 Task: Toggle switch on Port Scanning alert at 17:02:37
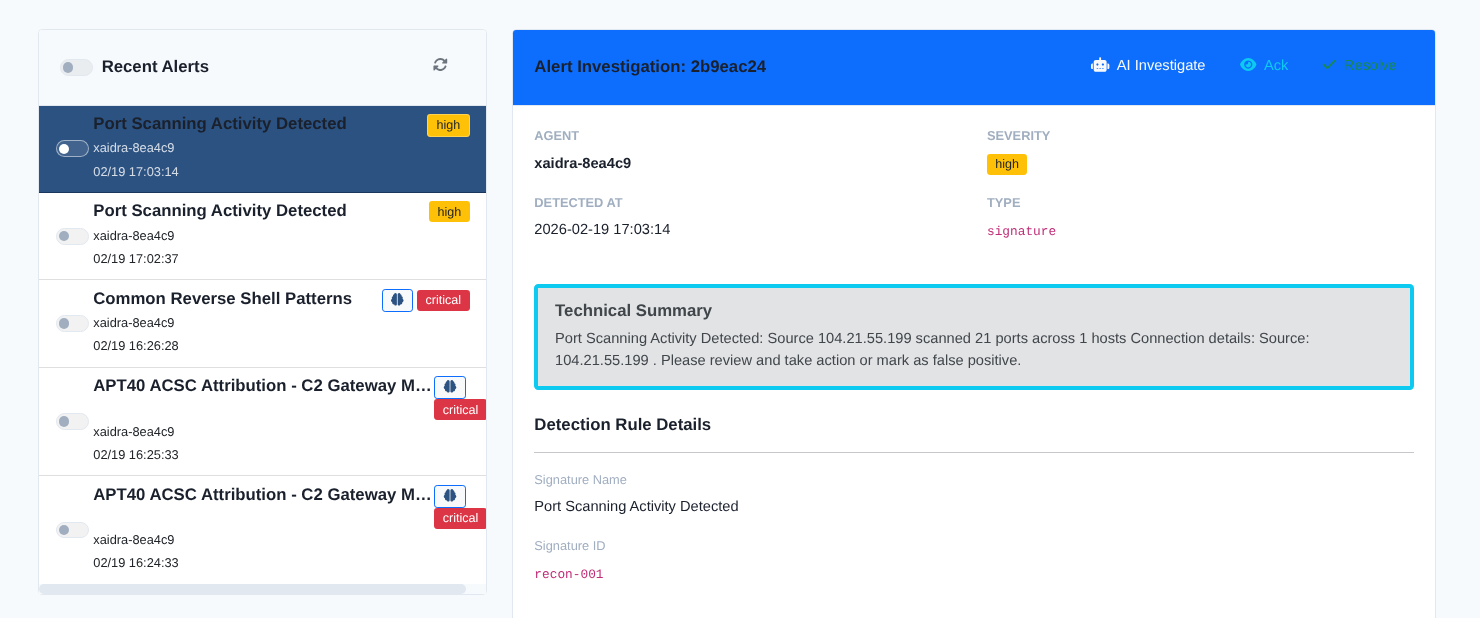click(72, 236)
